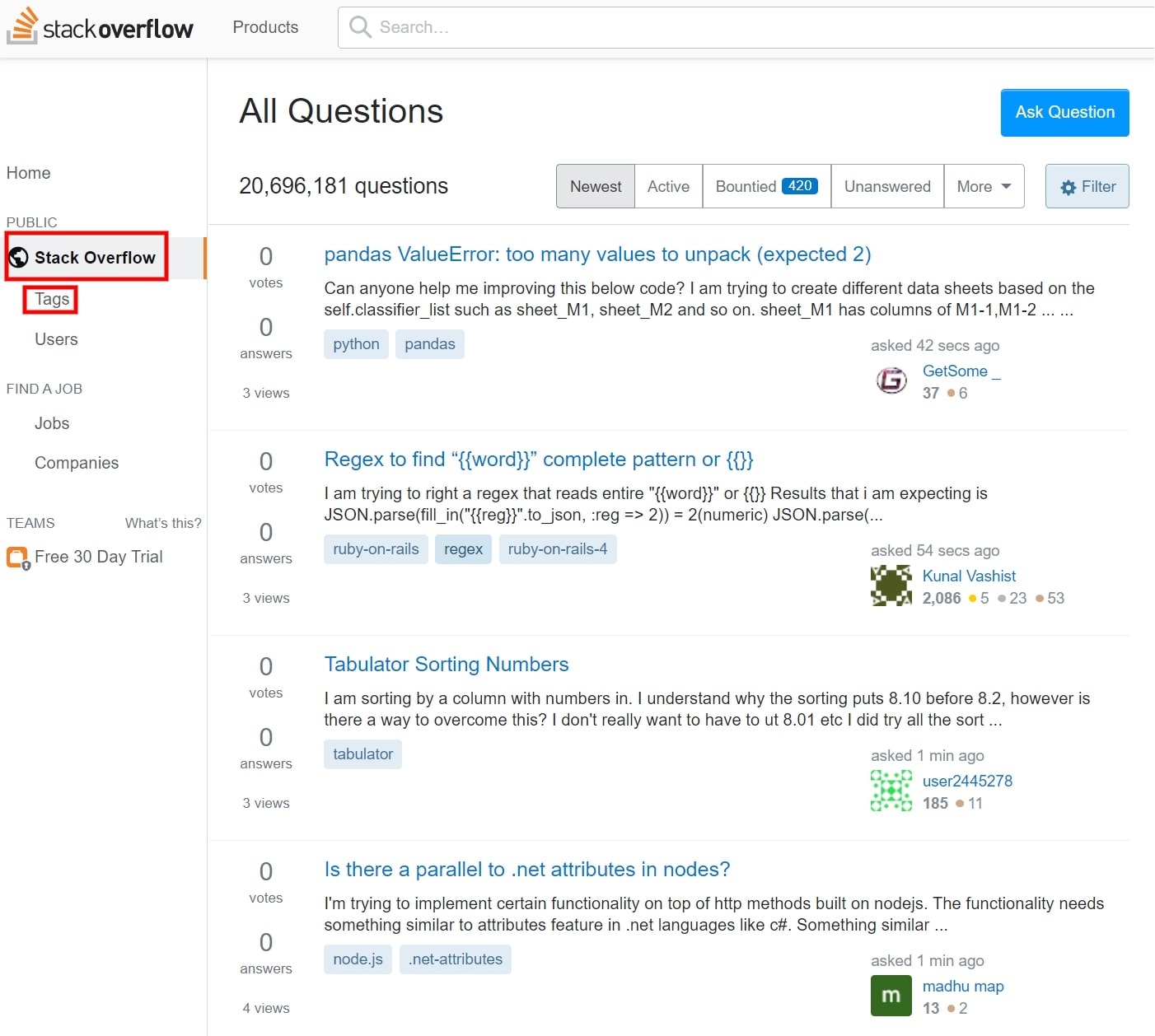Click the Stack Overflow logo
Image resolution: width=1155 pixels, height=1036 pixels.
101,27
